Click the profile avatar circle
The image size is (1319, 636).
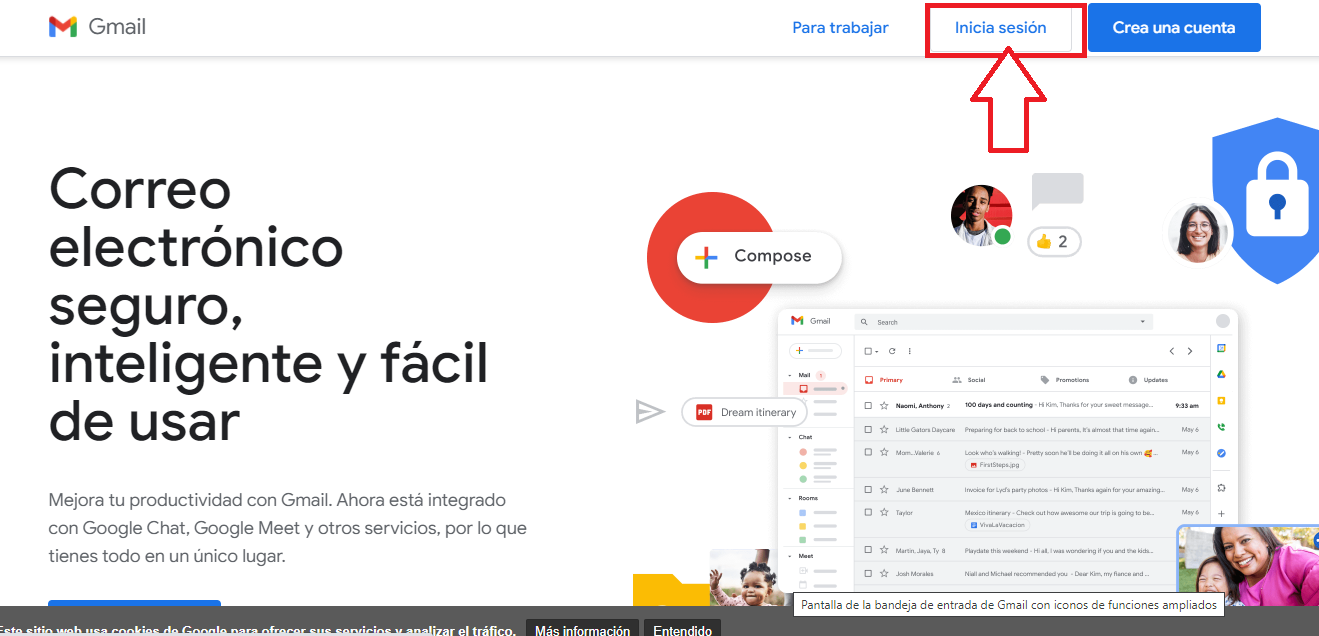(x=1224, y=321)
